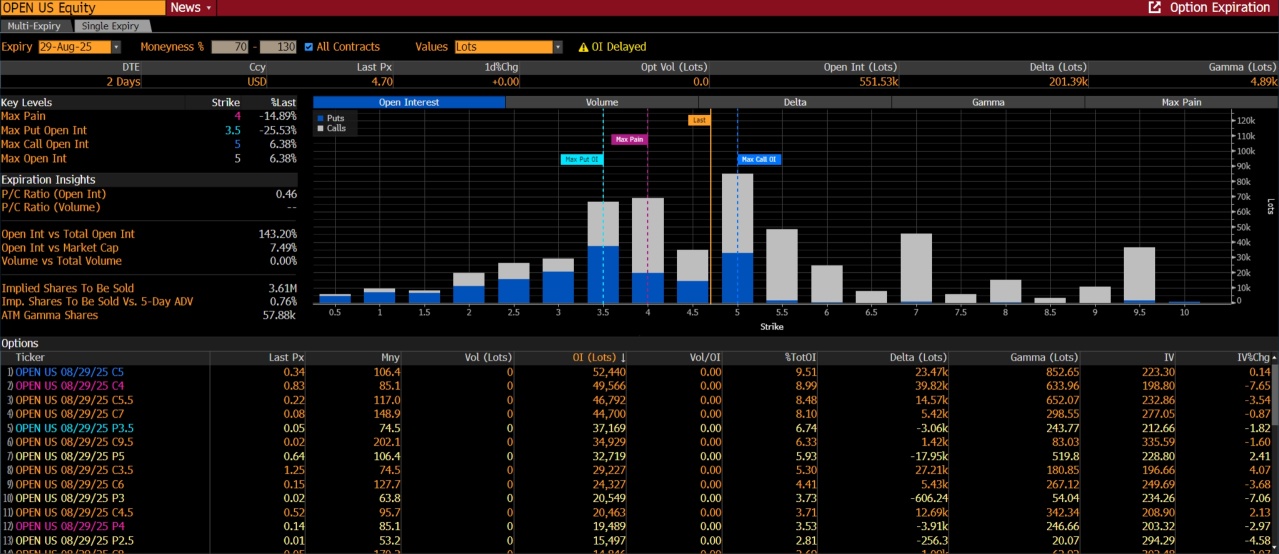Open the OPEN US 08/29/25 C5 option row
The height and width of the screenshot is (554, 1279).
(69, 372)
